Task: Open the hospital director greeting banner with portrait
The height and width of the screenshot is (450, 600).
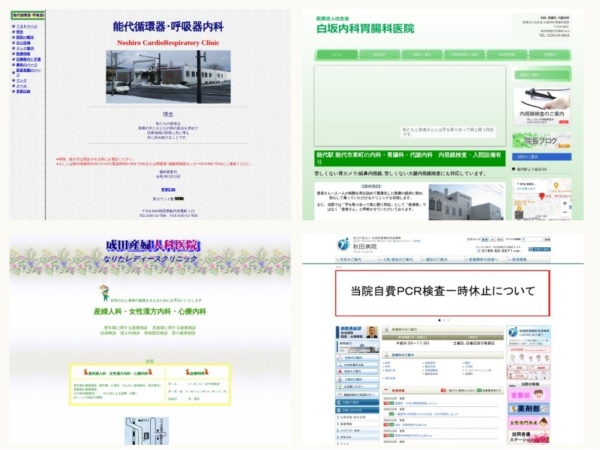Action: click(x=357, y=332)
